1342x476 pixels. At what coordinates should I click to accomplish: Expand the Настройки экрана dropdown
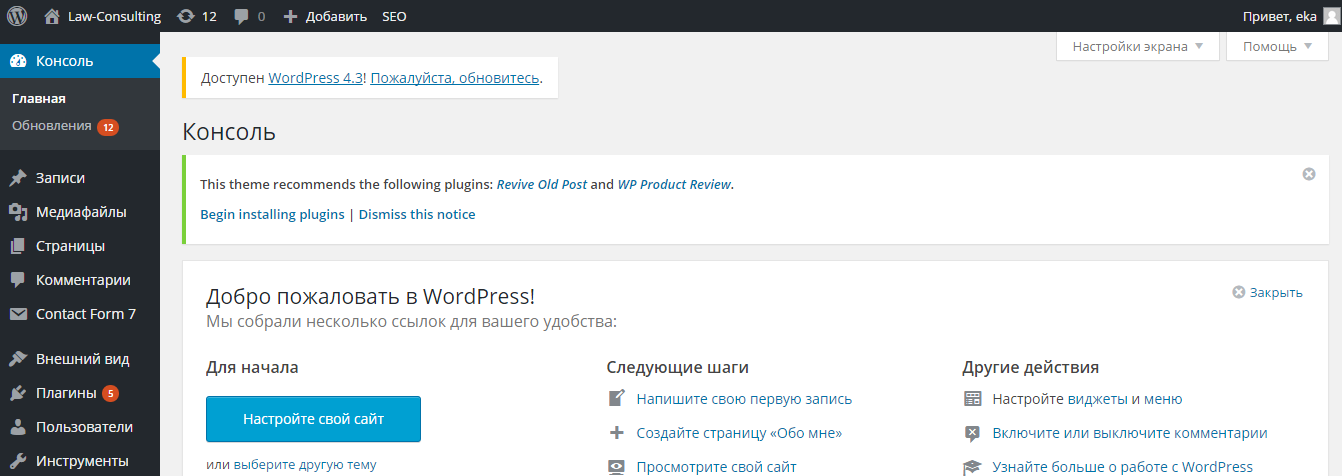(1138, 46)
